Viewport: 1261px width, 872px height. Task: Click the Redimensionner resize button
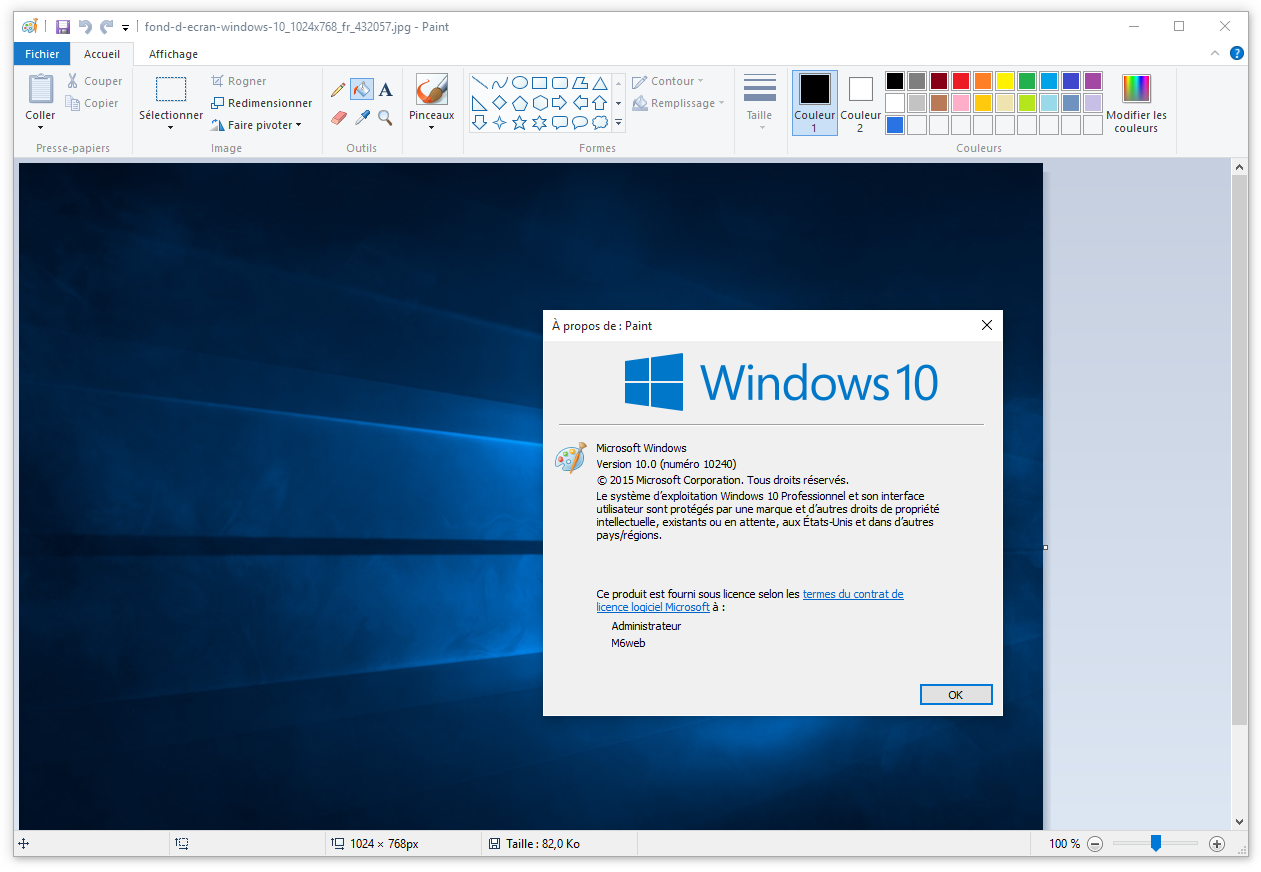pos(262,103)
